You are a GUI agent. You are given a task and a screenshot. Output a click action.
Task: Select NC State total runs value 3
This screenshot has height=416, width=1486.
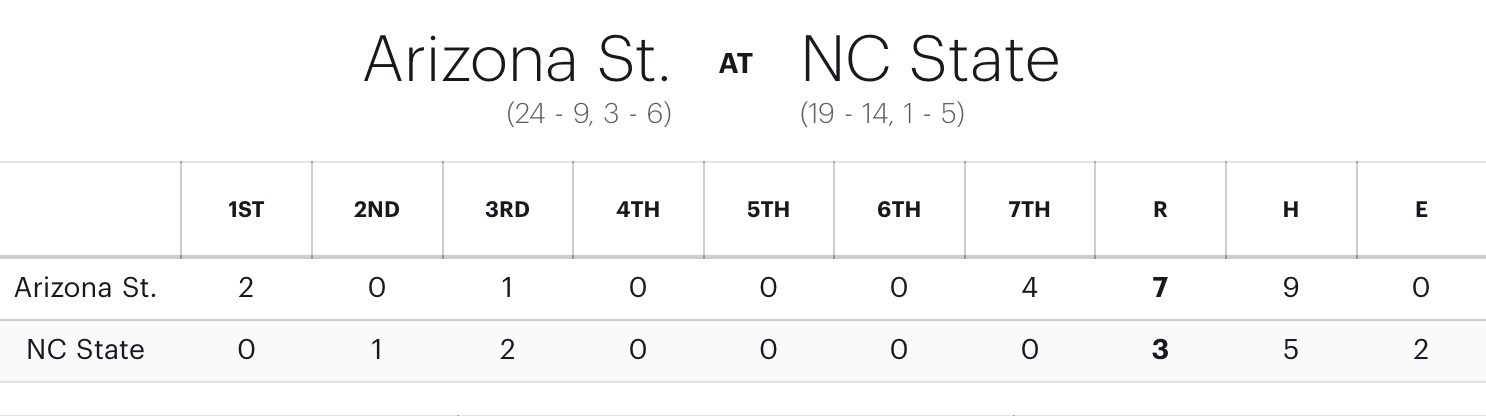click(1160, 350)
